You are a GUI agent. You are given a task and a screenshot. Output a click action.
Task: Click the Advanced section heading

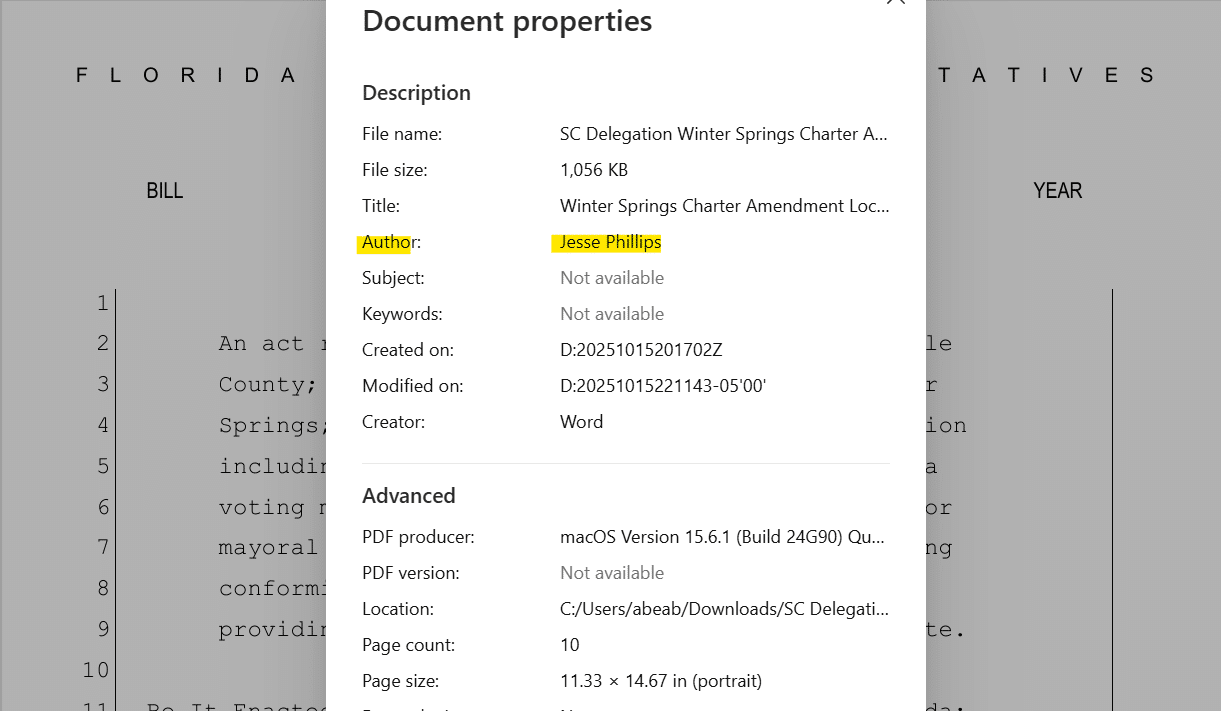(x=408, y=496)
